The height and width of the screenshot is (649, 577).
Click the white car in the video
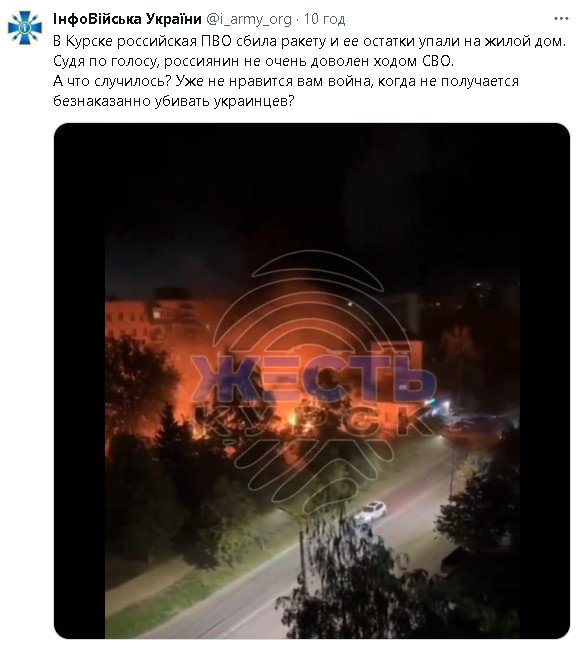click(x=370, y=512)
